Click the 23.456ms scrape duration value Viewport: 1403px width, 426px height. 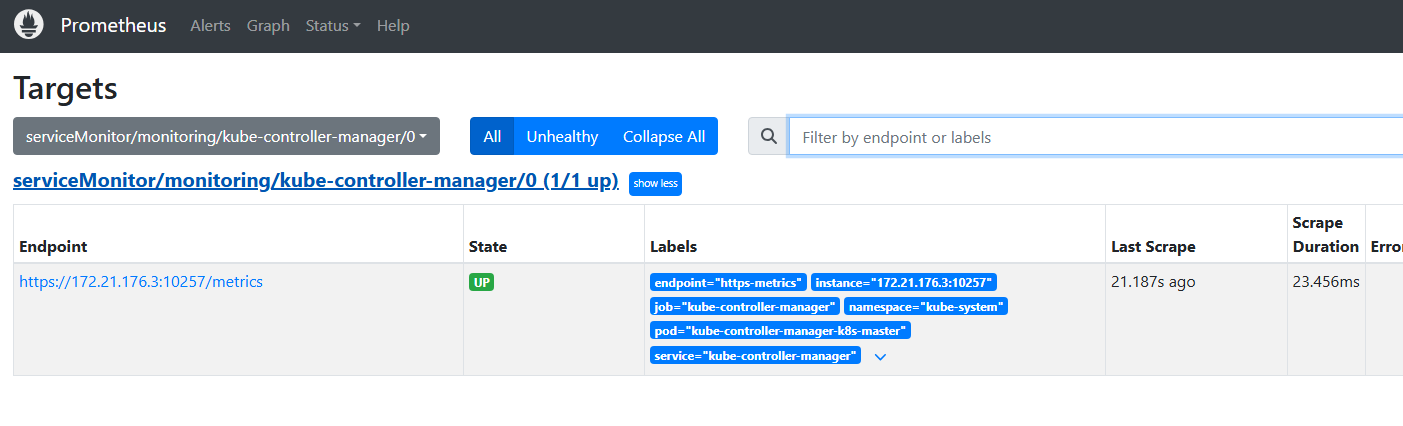(x=1326, y=282)
